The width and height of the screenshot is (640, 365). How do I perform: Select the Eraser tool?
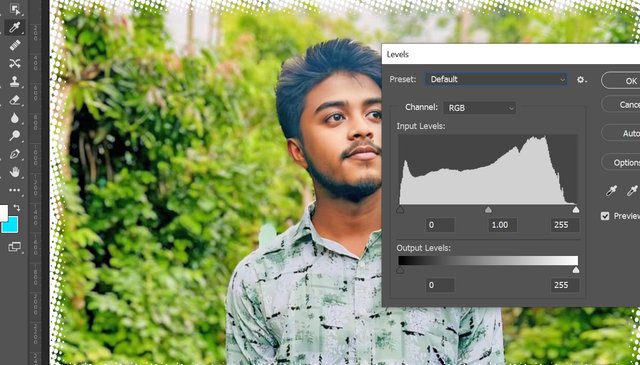coord(15,100)
